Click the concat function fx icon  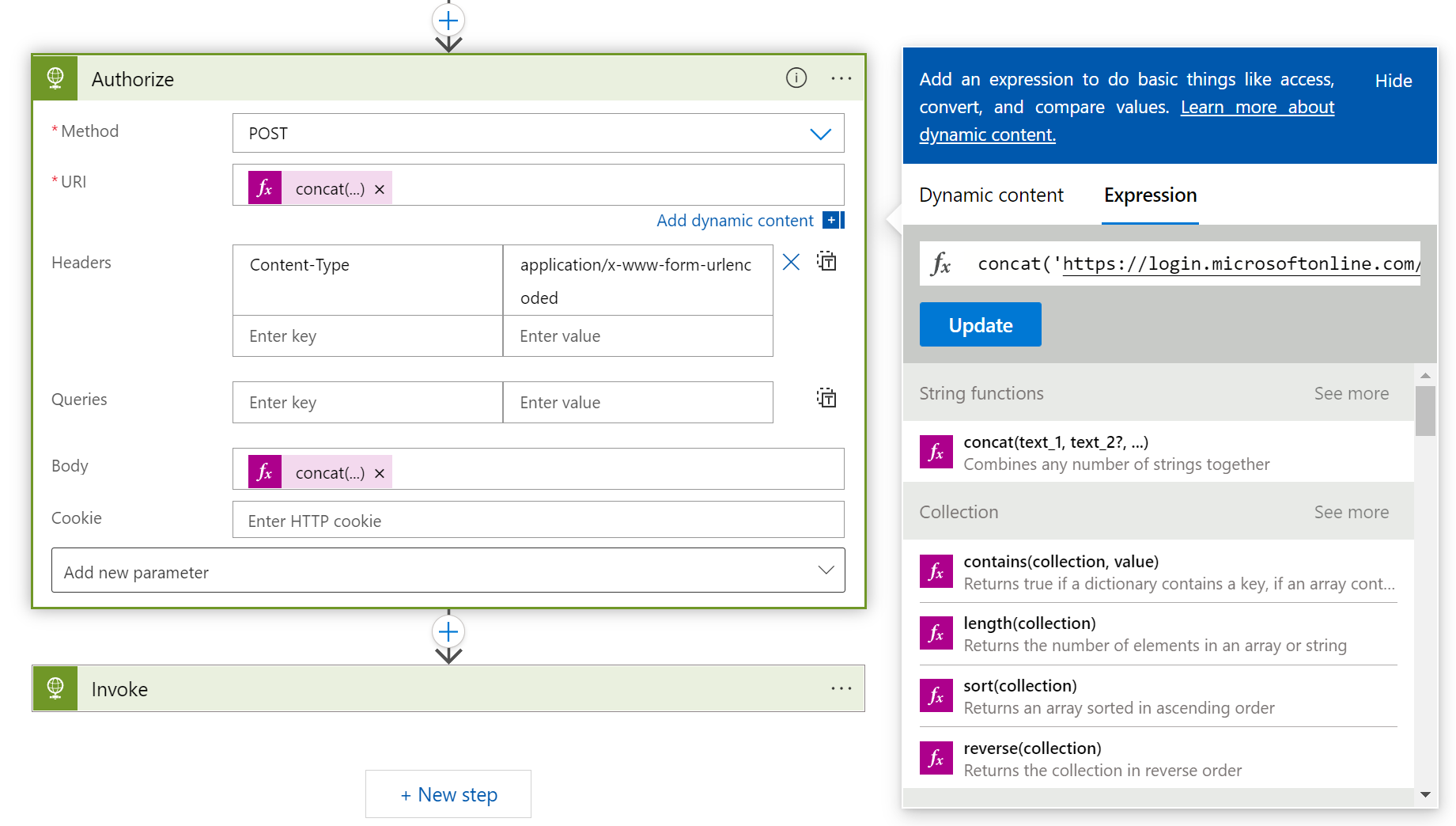click(x=936, y=453)
